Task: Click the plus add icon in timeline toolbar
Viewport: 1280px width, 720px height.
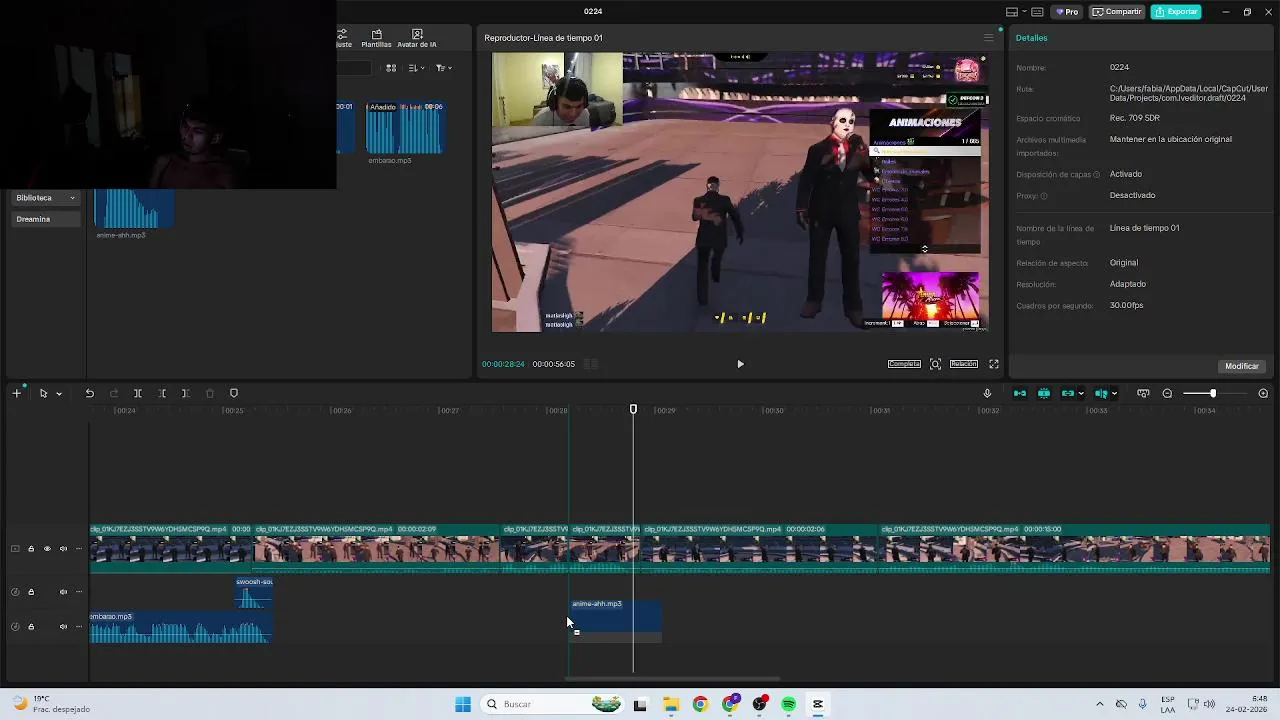Action: pyautogui.click(x=16, y=393)
